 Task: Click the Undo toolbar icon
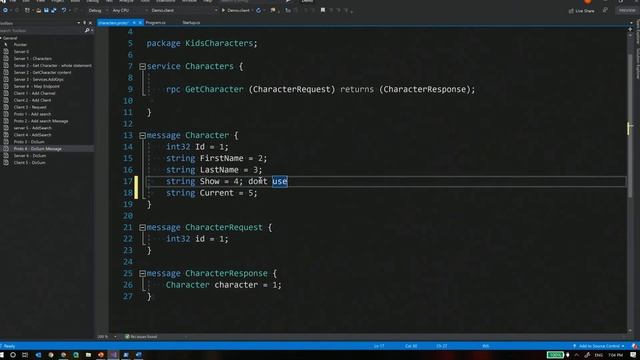tap(64, 10)
